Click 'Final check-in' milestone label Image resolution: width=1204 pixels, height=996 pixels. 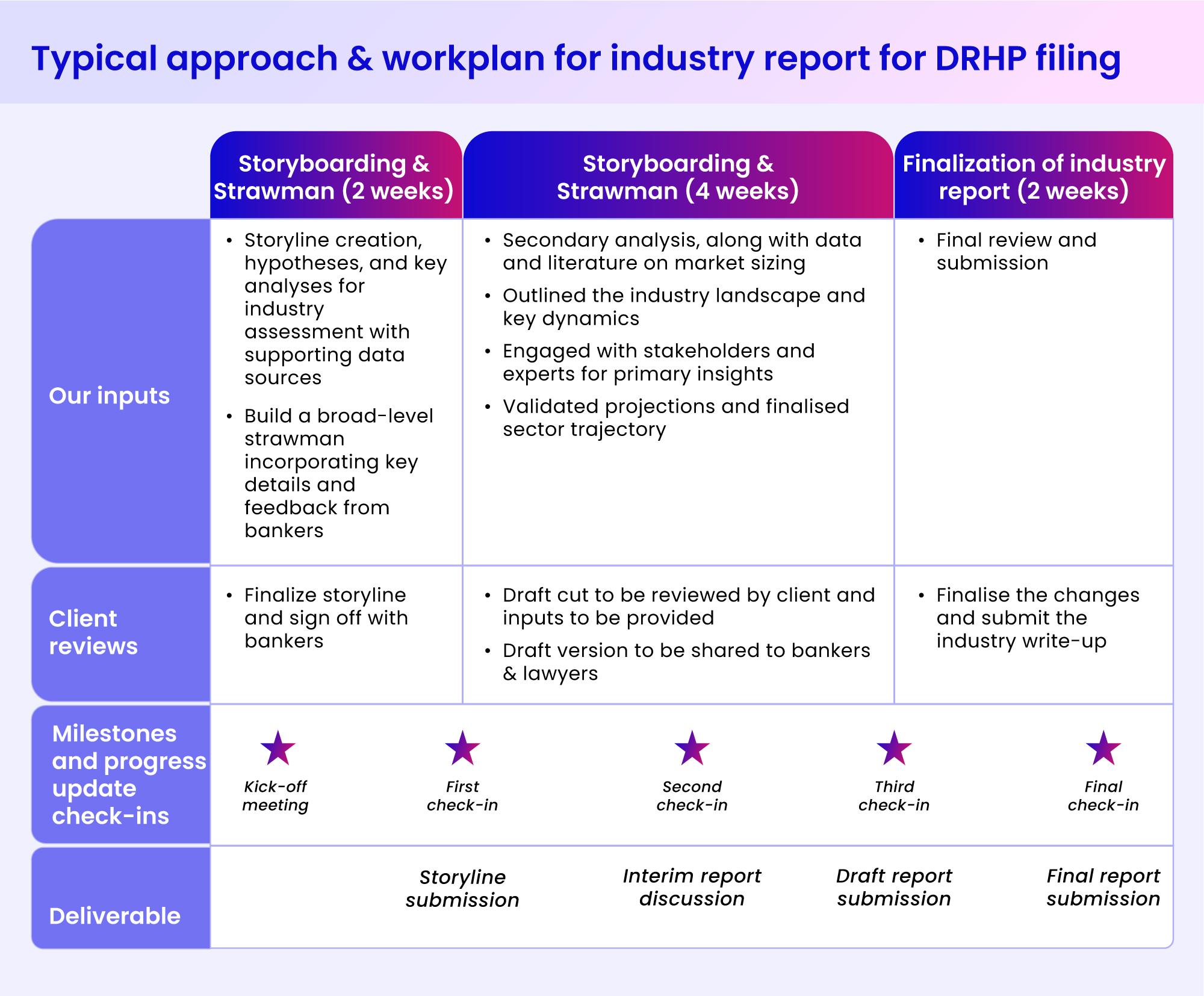click(x=1103, y=795)
